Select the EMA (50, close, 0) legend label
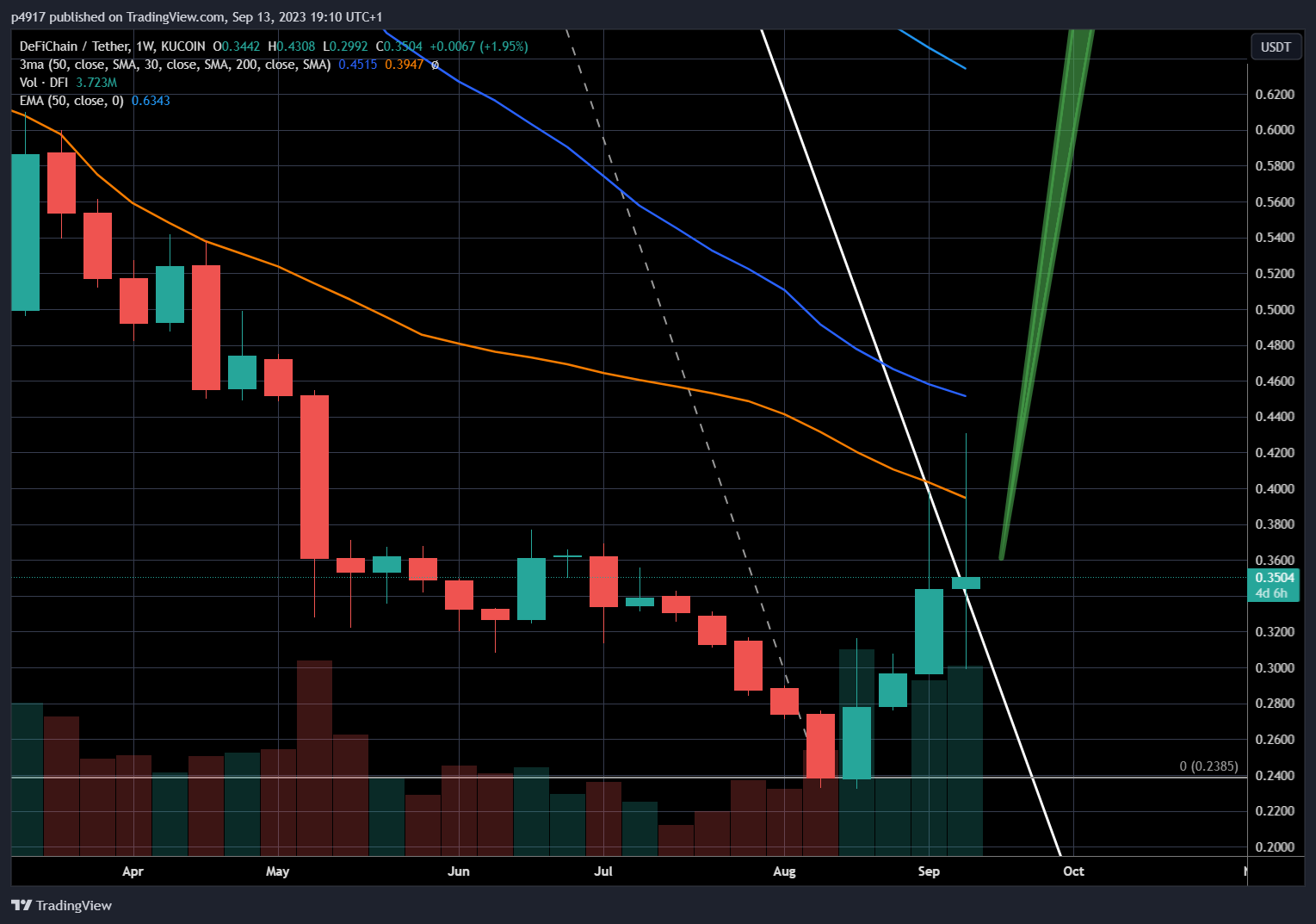The image size is (1316, 924). [x=71, y=101]
